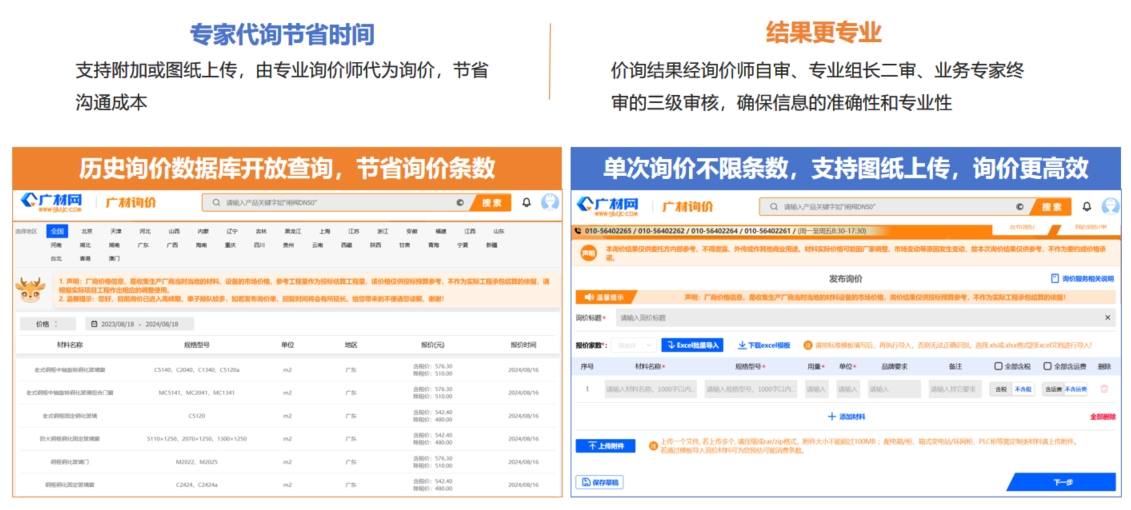Clear the inquiry title with the X icon
1131x510 pixels.
1107,318
